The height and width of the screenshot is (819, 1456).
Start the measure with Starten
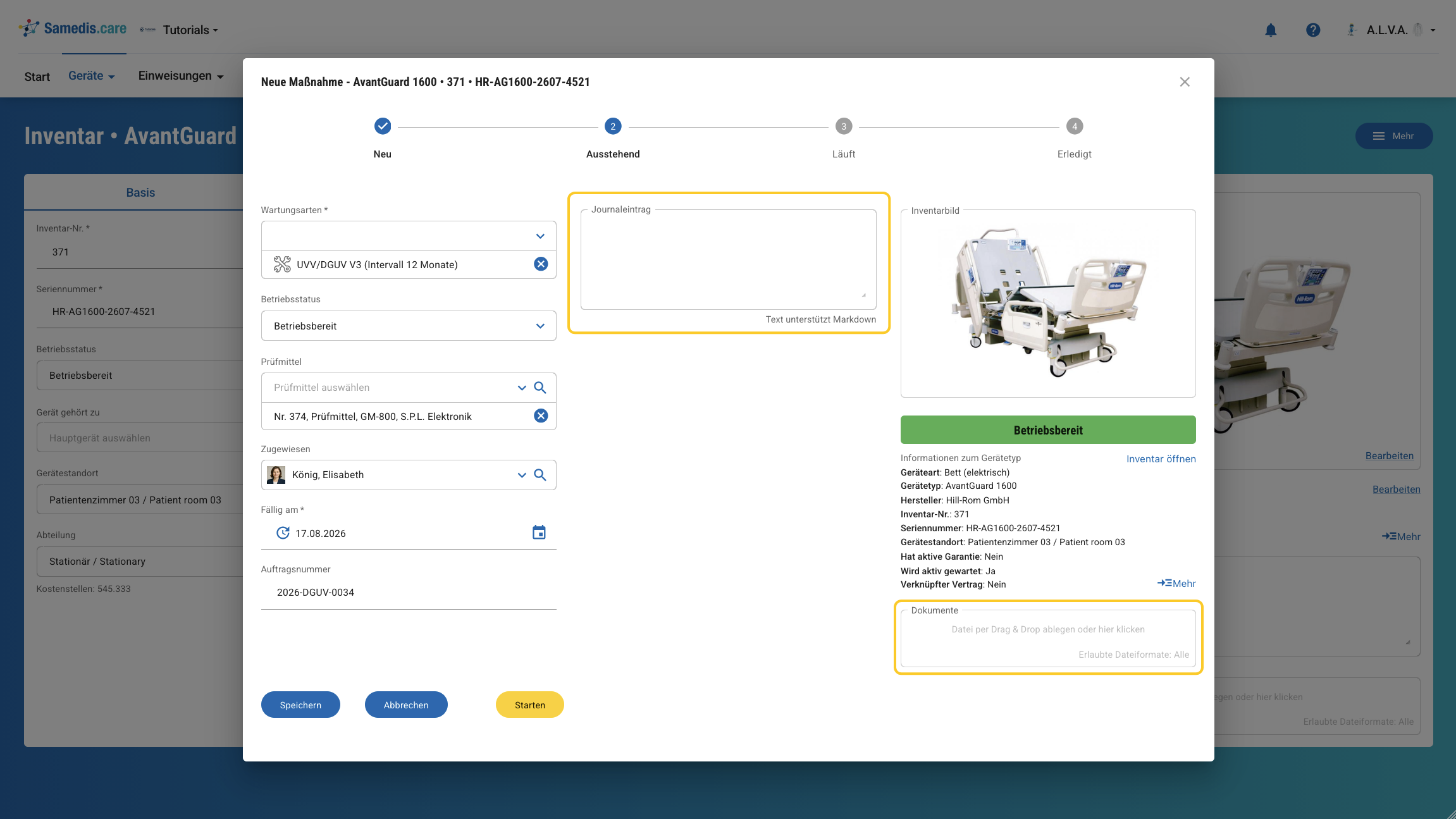(x=530, y=705)
